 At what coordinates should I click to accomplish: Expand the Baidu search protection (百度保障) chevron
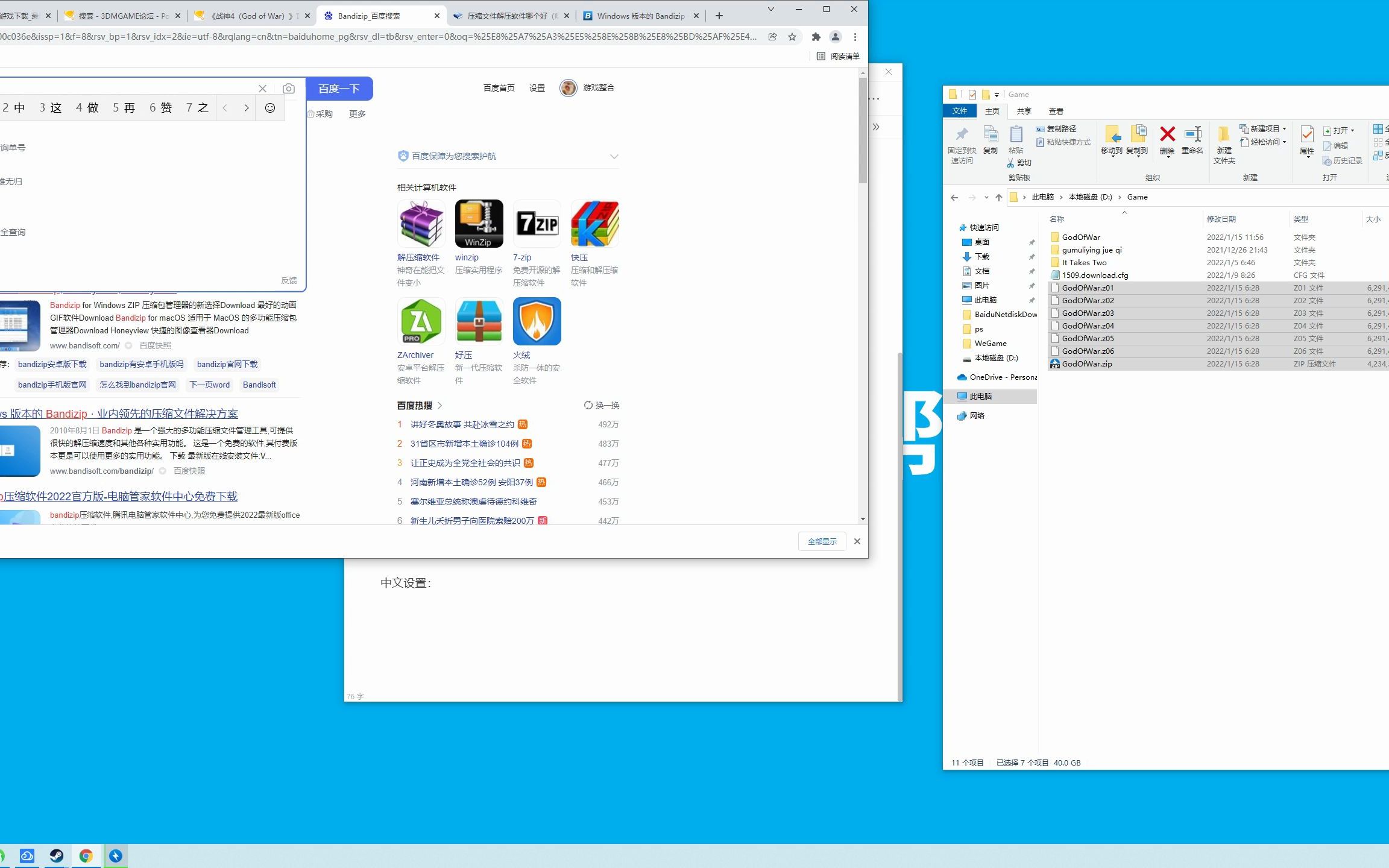tap(614, 157)
